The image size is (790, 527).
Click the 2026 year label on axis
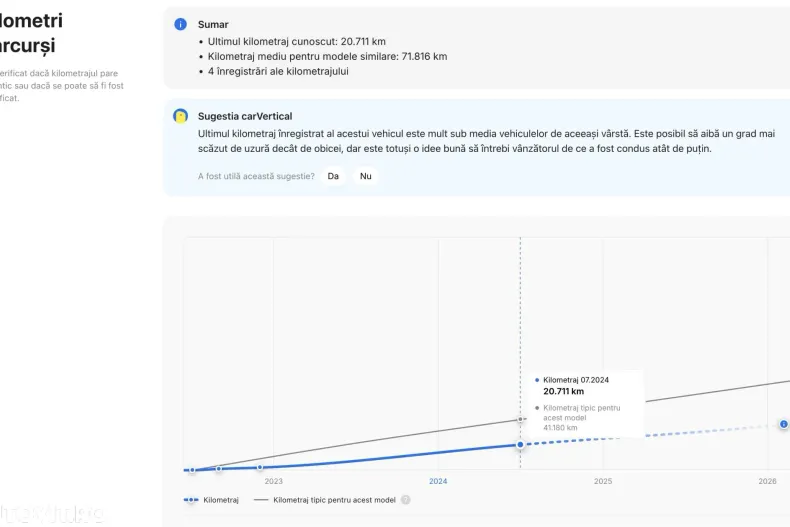tap(767, 481)
